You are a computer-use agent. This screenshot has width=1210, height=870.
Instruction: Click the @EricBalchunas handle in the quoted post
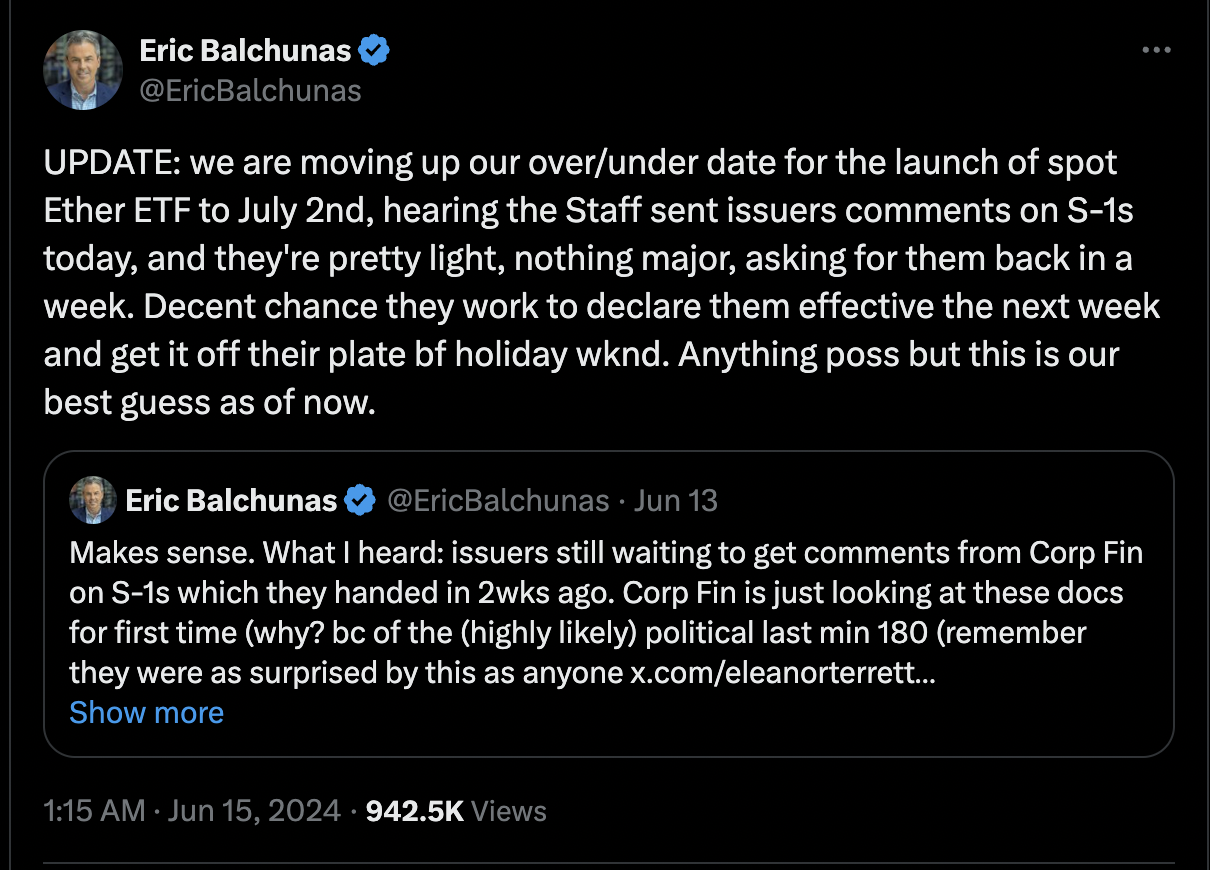pos(497,500)
